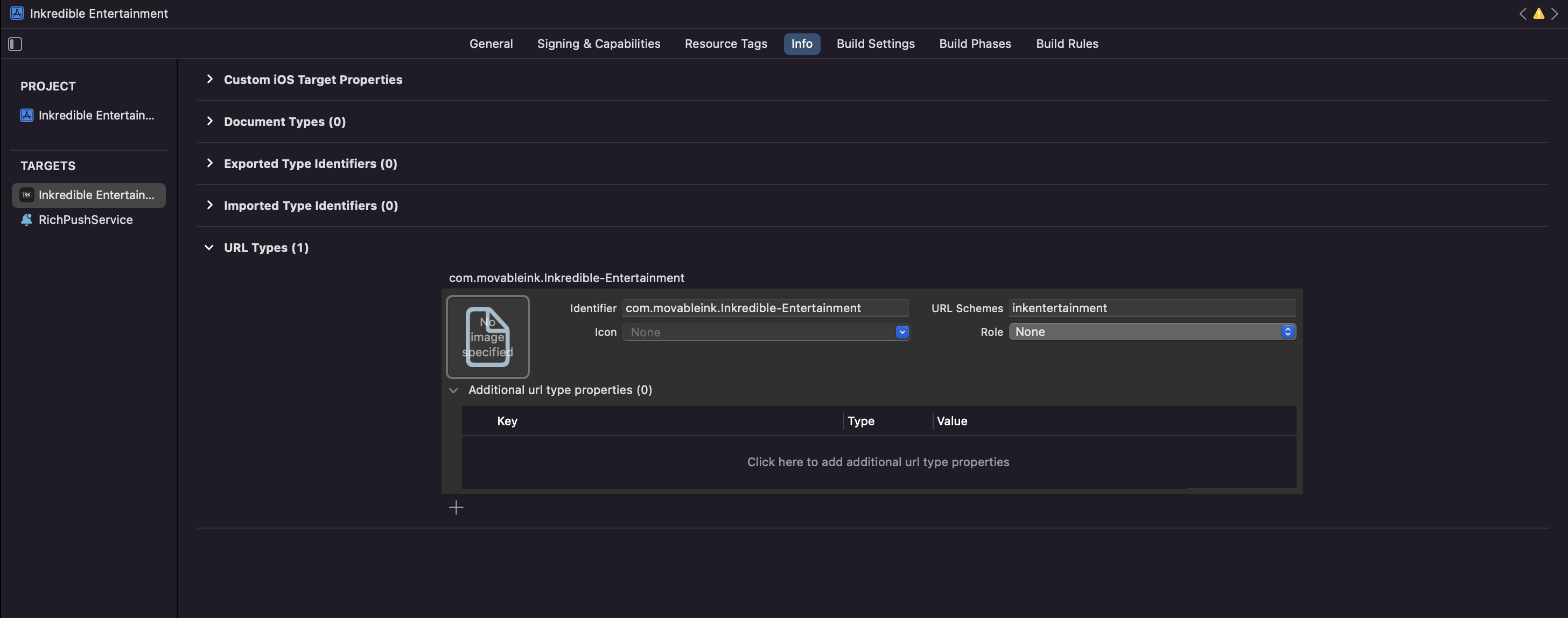Switch to the Build Settings tab
The height and width of the screenshot is (618, 1568).
tap(874, 44)
